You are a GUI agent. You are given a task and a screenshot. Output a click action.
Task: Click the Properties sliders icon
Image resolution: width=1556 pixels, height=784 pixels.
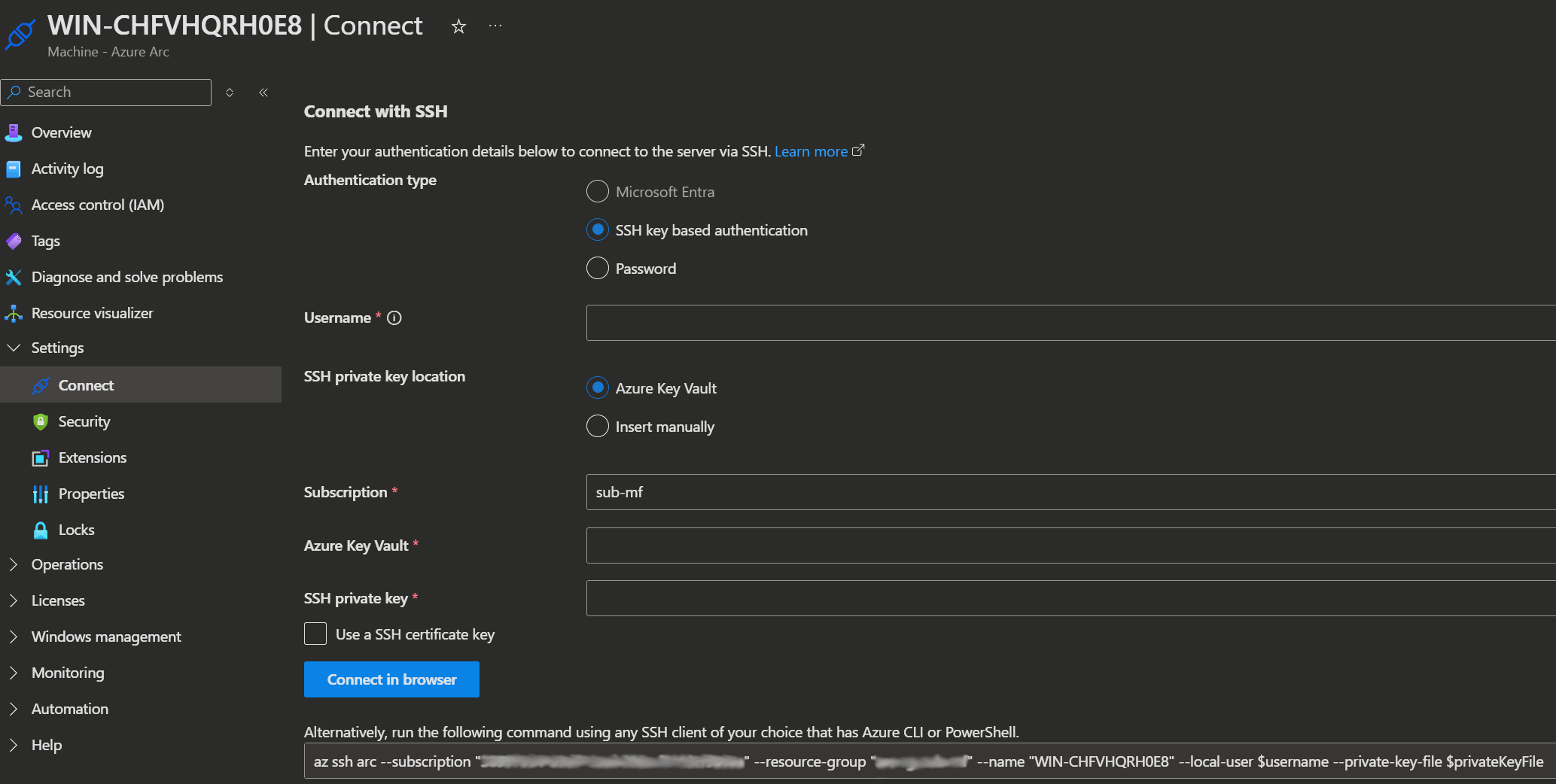click(x=41, y=494)
